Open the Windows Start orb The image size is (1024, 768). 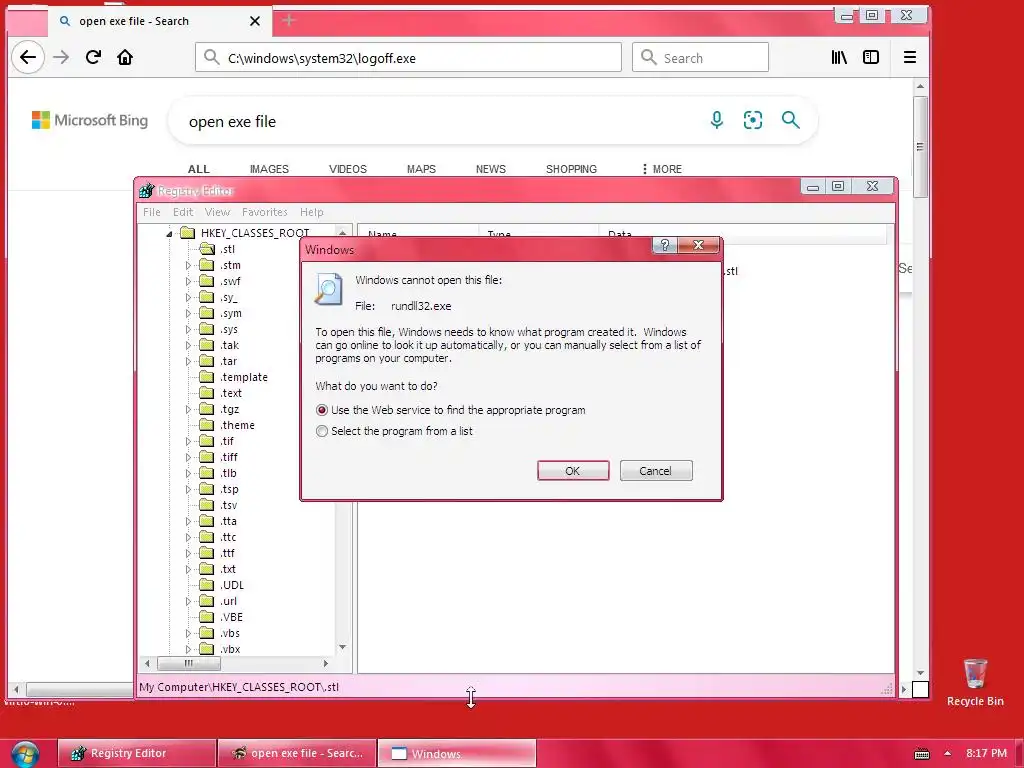(x=25, y=754)
